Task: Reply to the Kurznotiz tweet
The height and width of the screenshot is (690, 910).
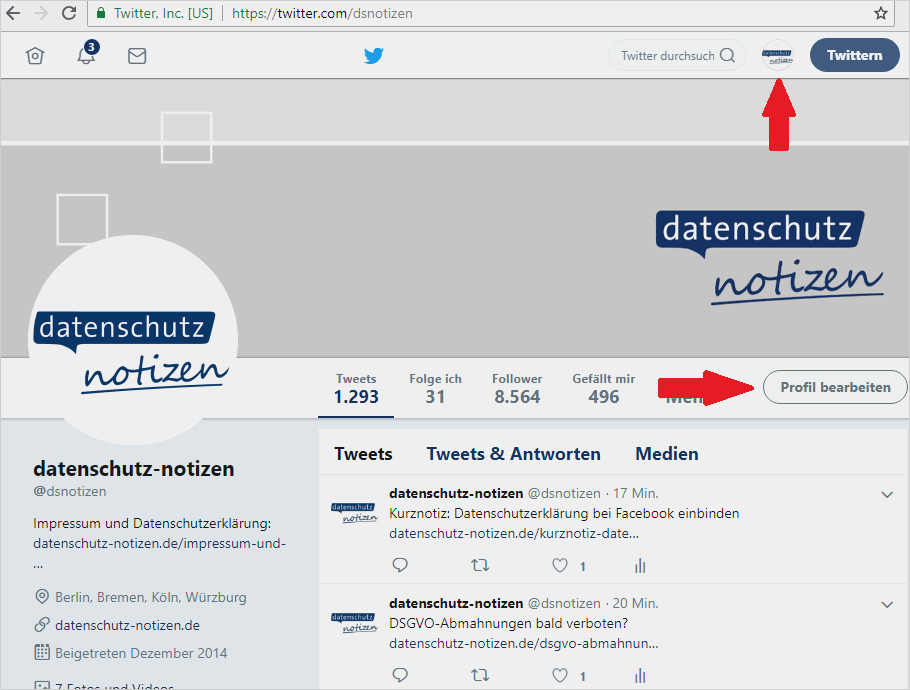Action: pos(400,565)
